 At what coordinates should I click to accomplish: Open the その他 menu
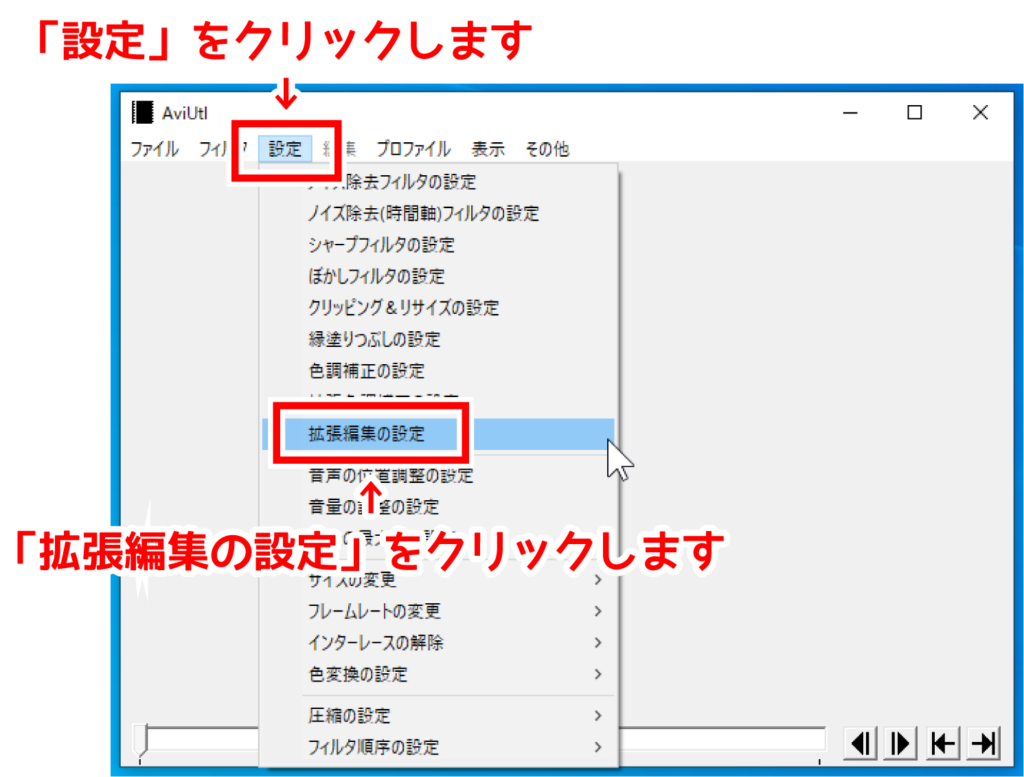(547, 149)
